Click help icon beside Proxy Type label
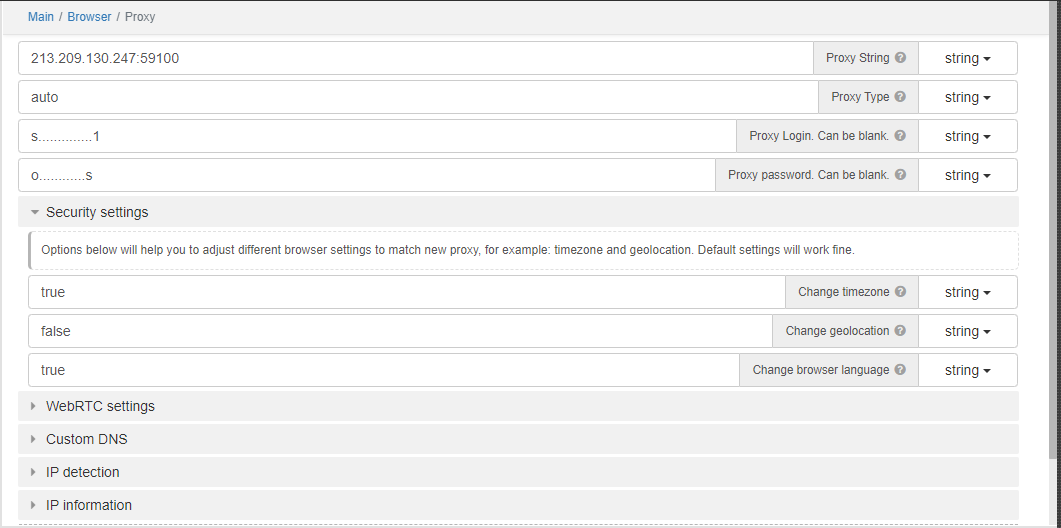 coord(900,97)
